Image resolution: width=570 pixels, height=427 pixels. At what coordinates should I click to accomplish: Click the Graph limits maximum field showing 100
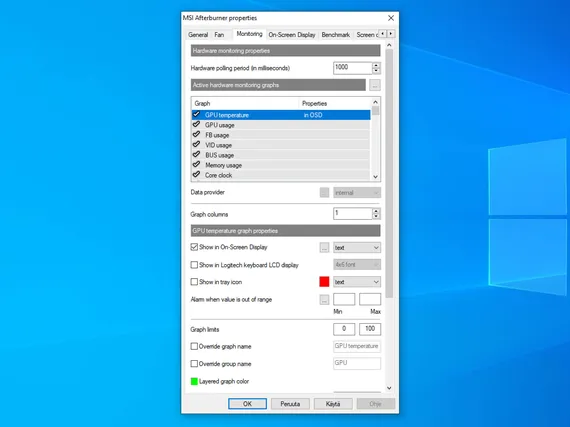click(x=370, y=329)
